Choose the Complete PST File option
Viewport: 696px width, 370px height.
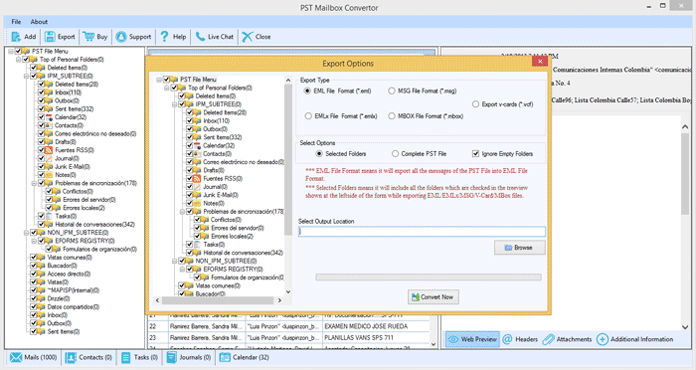pyautogui.click(x=395, y=154)
